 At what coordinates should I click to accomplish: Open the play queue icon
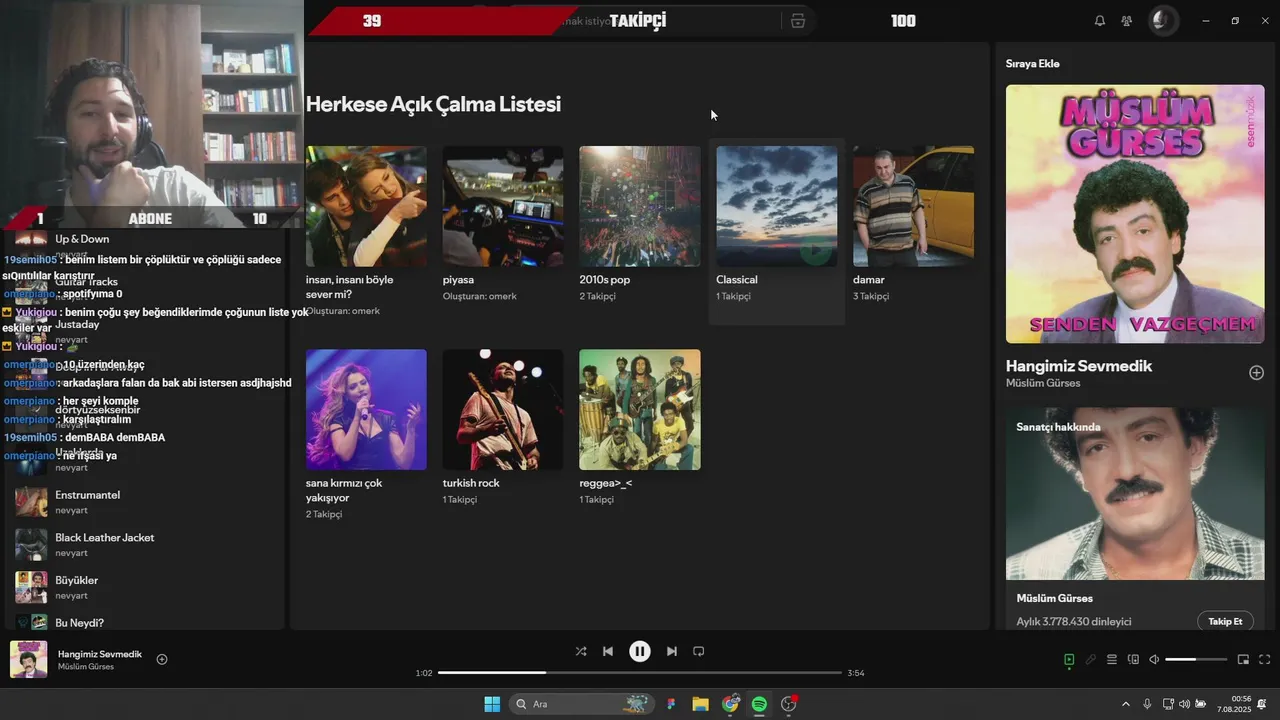coord(1112,660)
